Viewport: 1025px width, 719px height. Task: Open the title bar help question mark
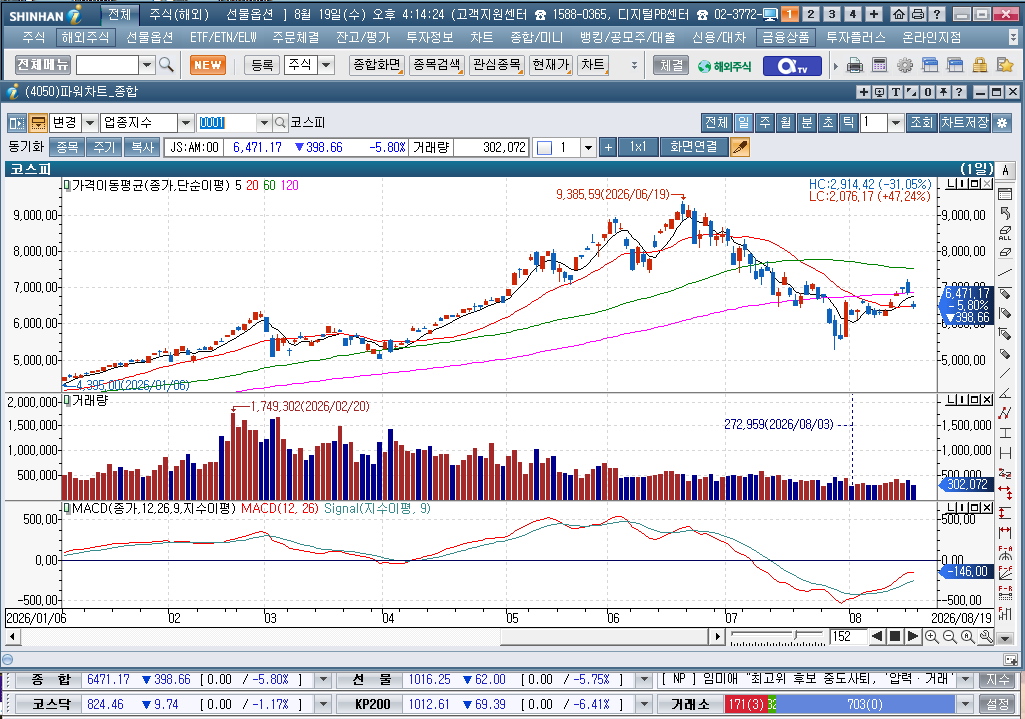[936, 14]
